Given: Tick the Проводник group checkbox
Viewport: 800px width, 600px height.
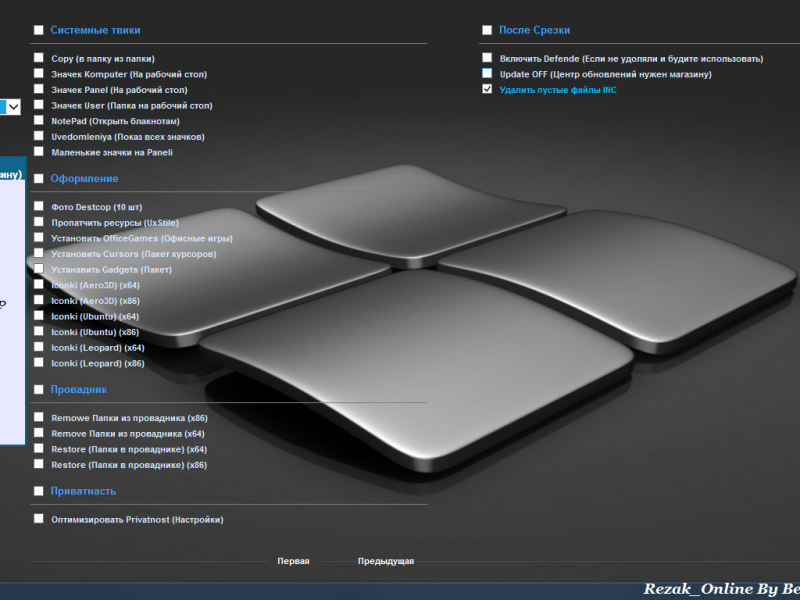Looking at the screenshot, I should (39, 390).
